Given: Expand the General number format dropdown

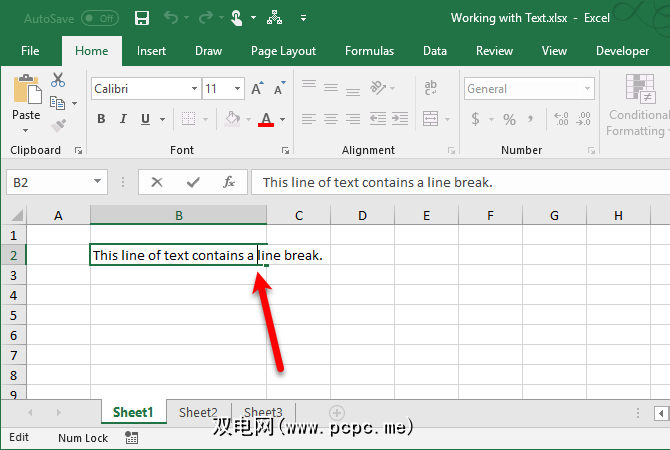Looking at the screenshot, I should click(585, 89).
